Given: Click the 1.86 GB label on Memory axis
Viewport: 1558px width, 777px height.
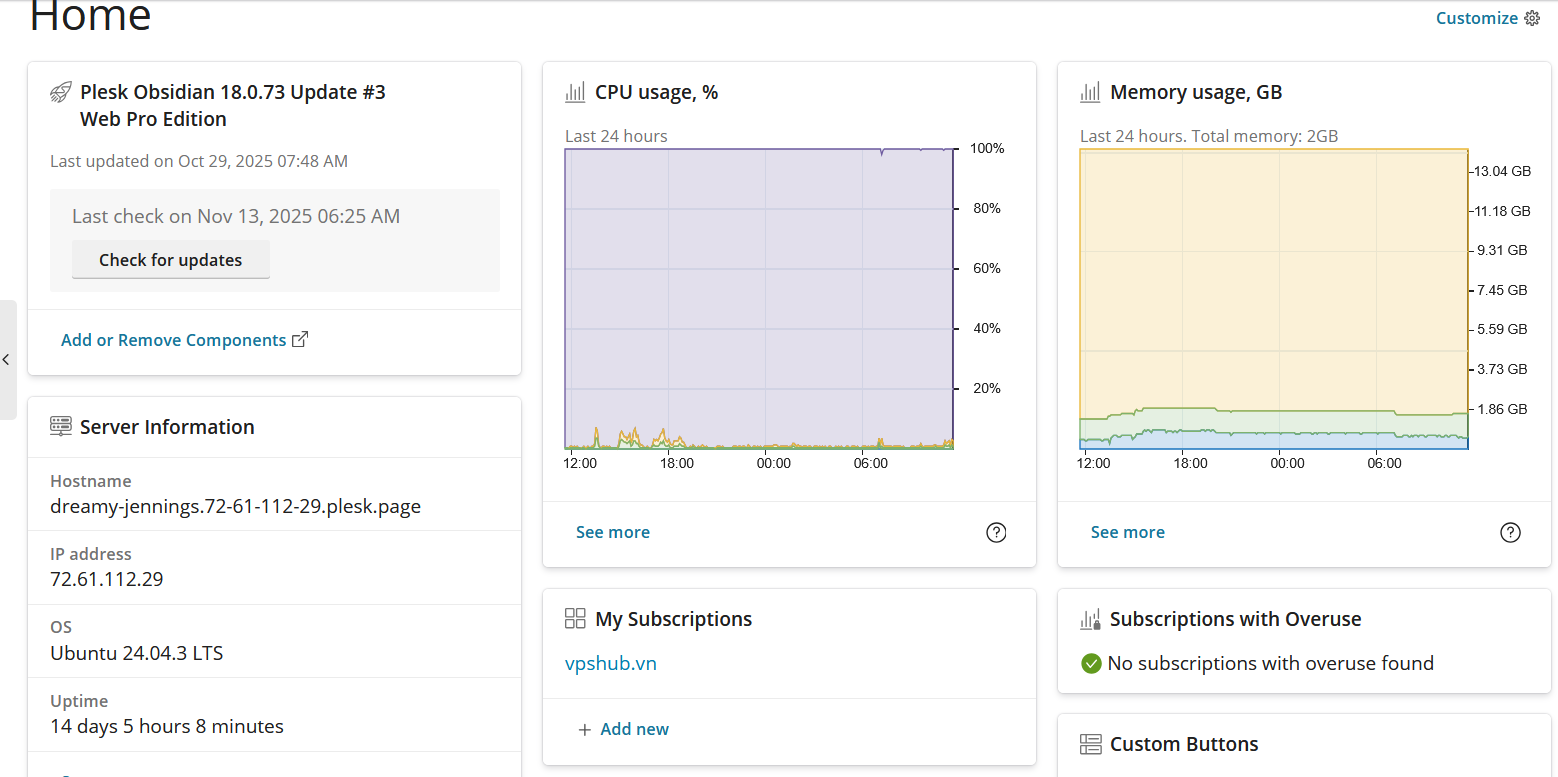Looking at the screenshot, I should (1502, 409).
